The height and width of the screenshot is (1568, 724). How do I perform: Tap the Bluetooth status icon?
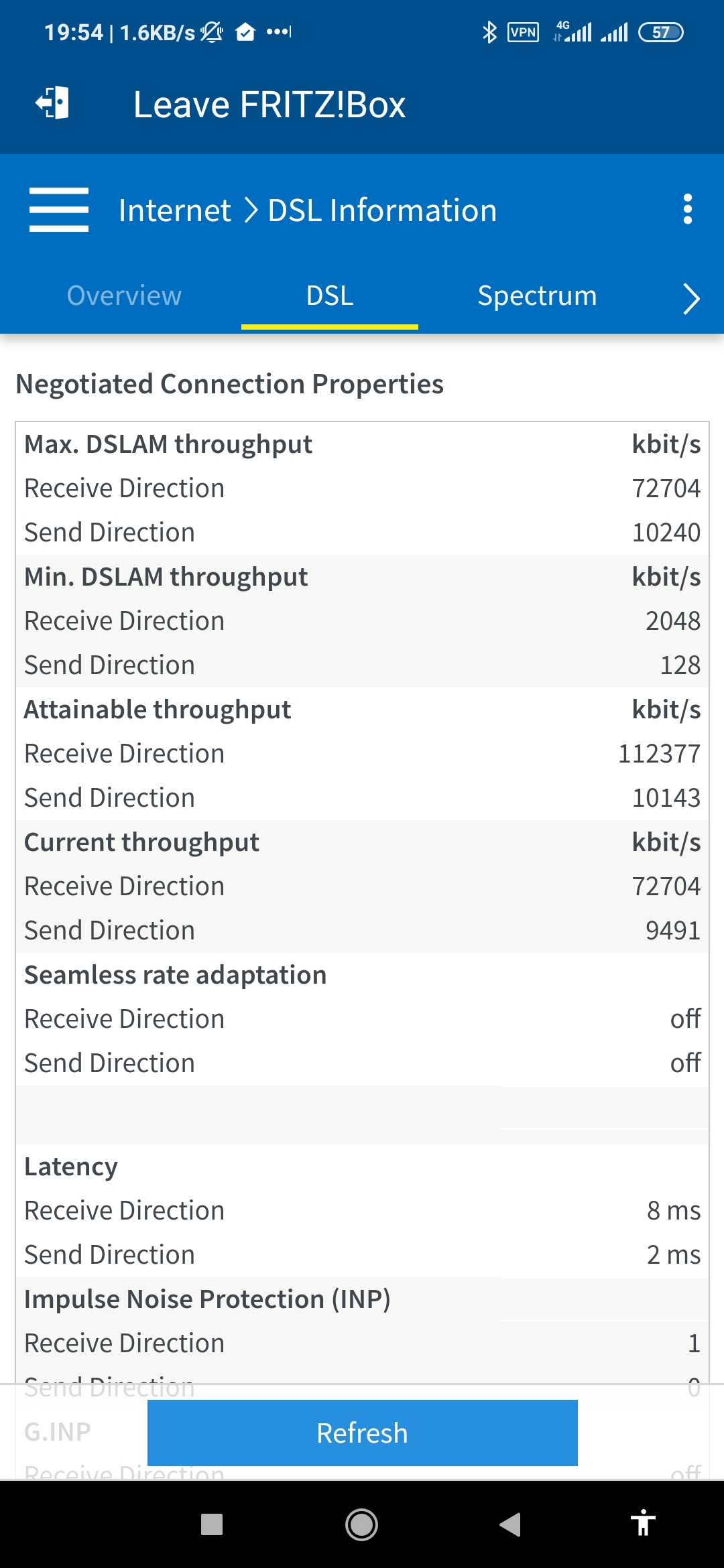tap(489, 32)
